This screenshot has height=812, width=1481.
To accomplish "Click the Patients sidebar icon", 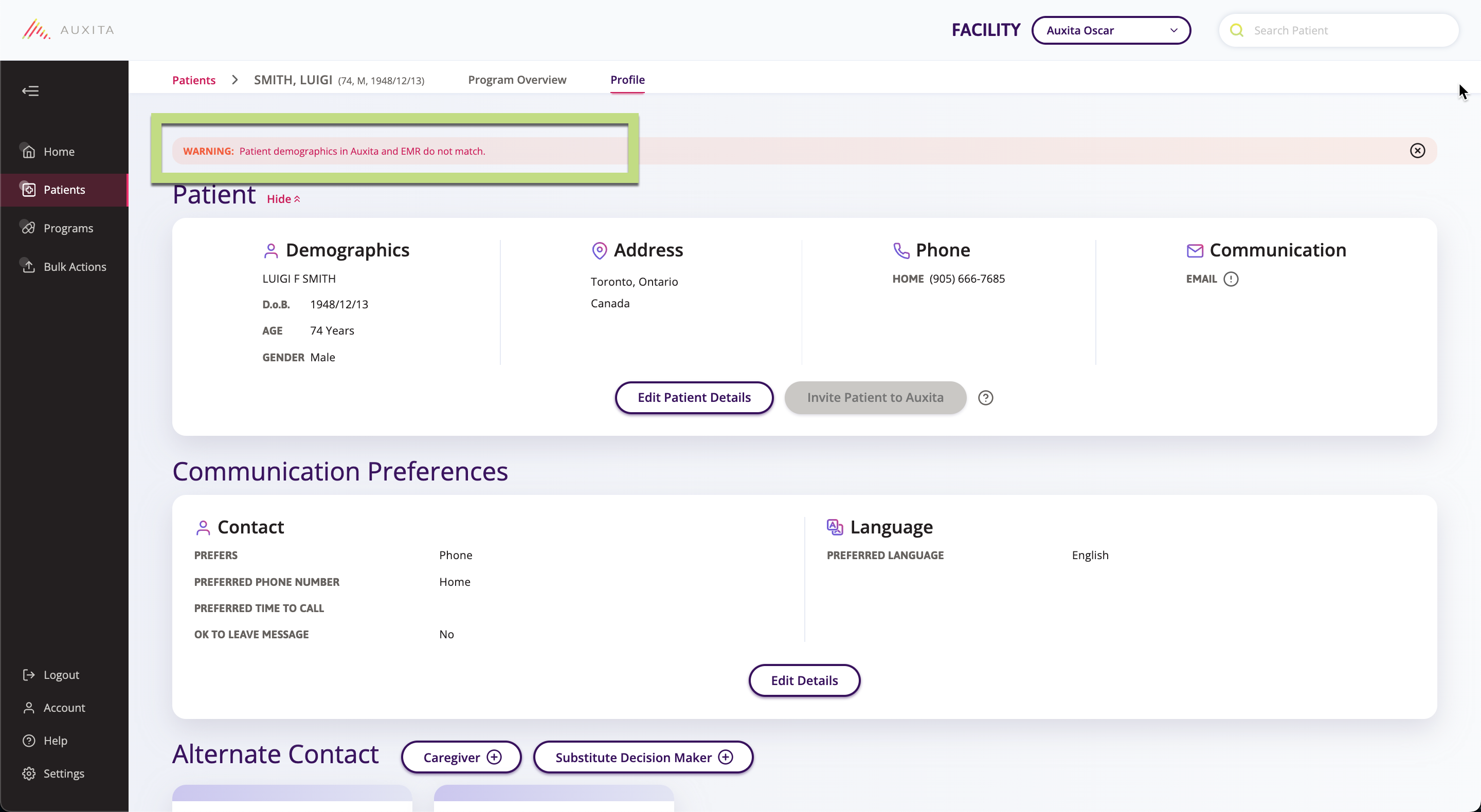I will tap(29, 190).
